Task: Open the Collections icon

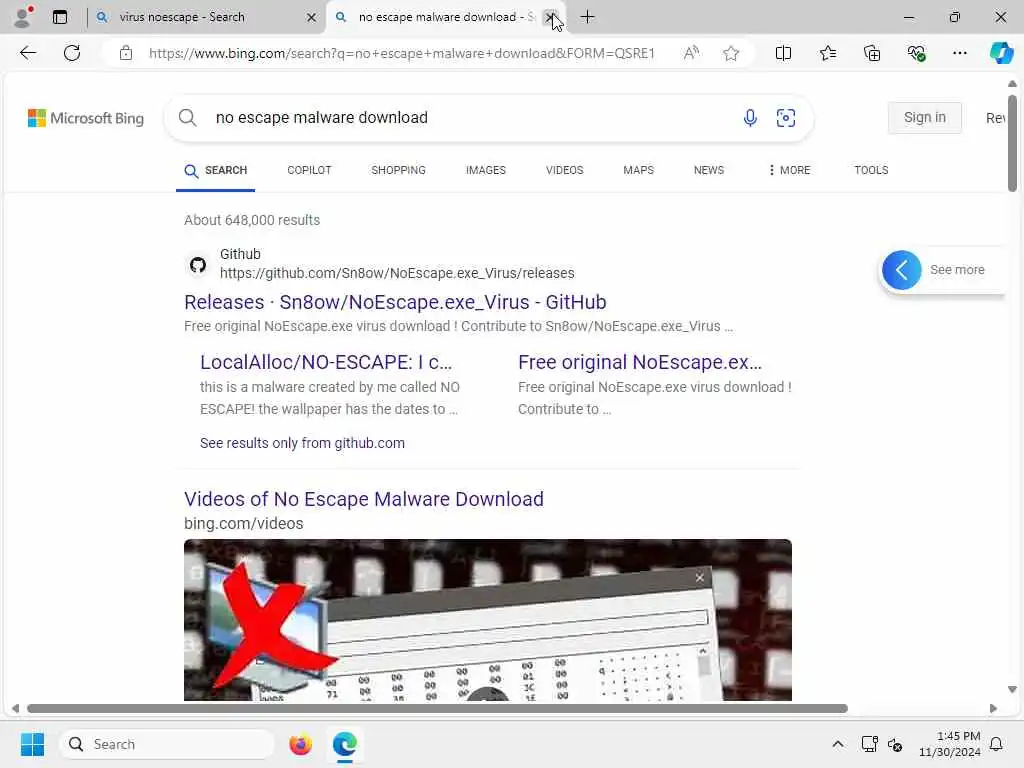Action: [x=872, y=53]
